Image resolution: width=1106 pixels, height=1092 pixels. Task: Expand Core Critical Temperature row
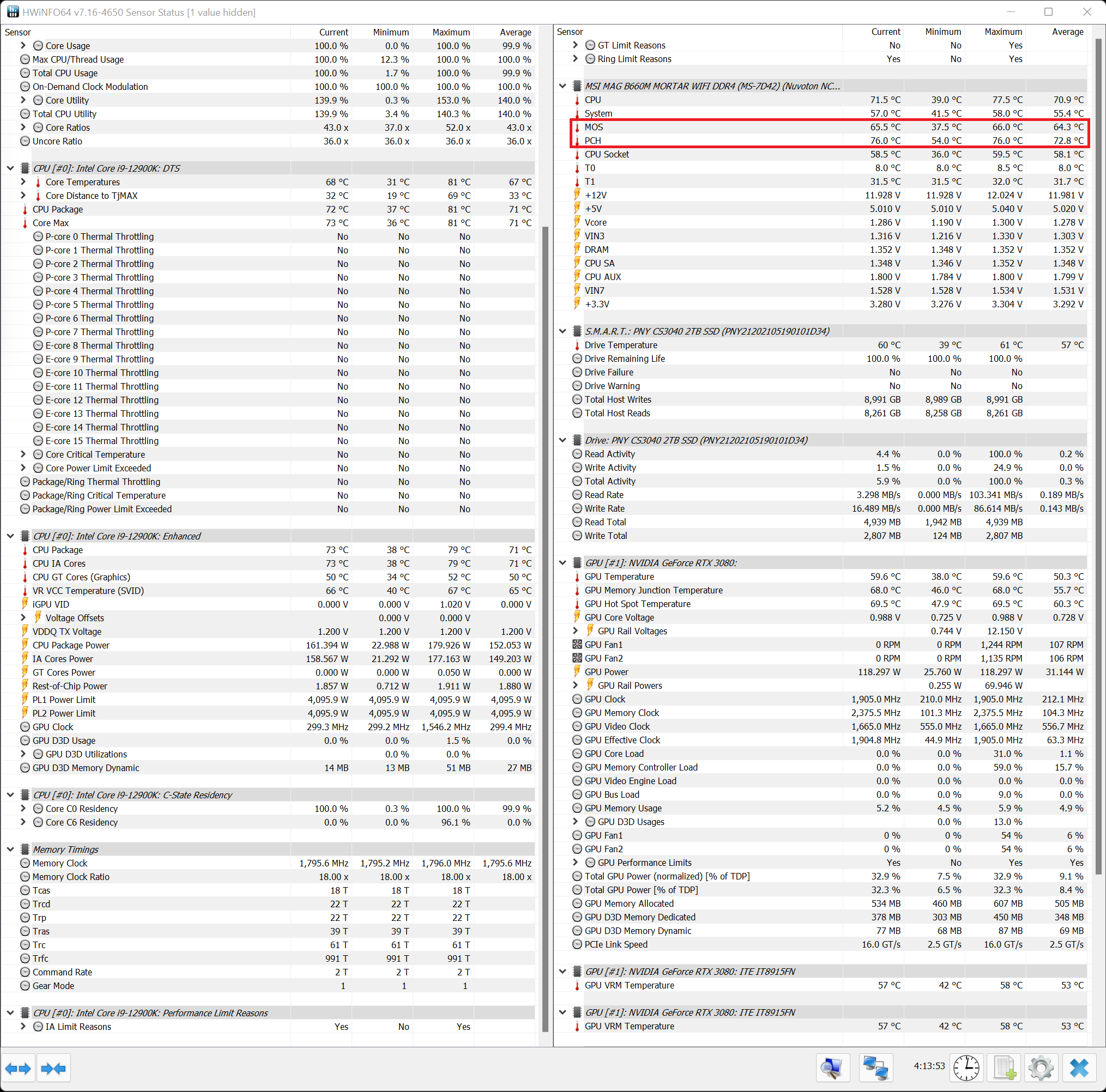click(x=23, y=454)
